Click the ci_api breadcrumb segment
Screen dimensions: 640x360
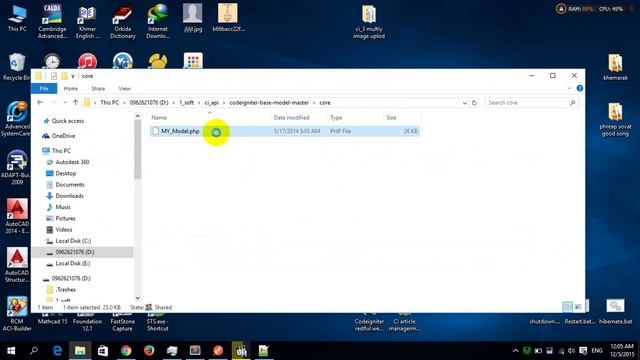coord(211,103)
